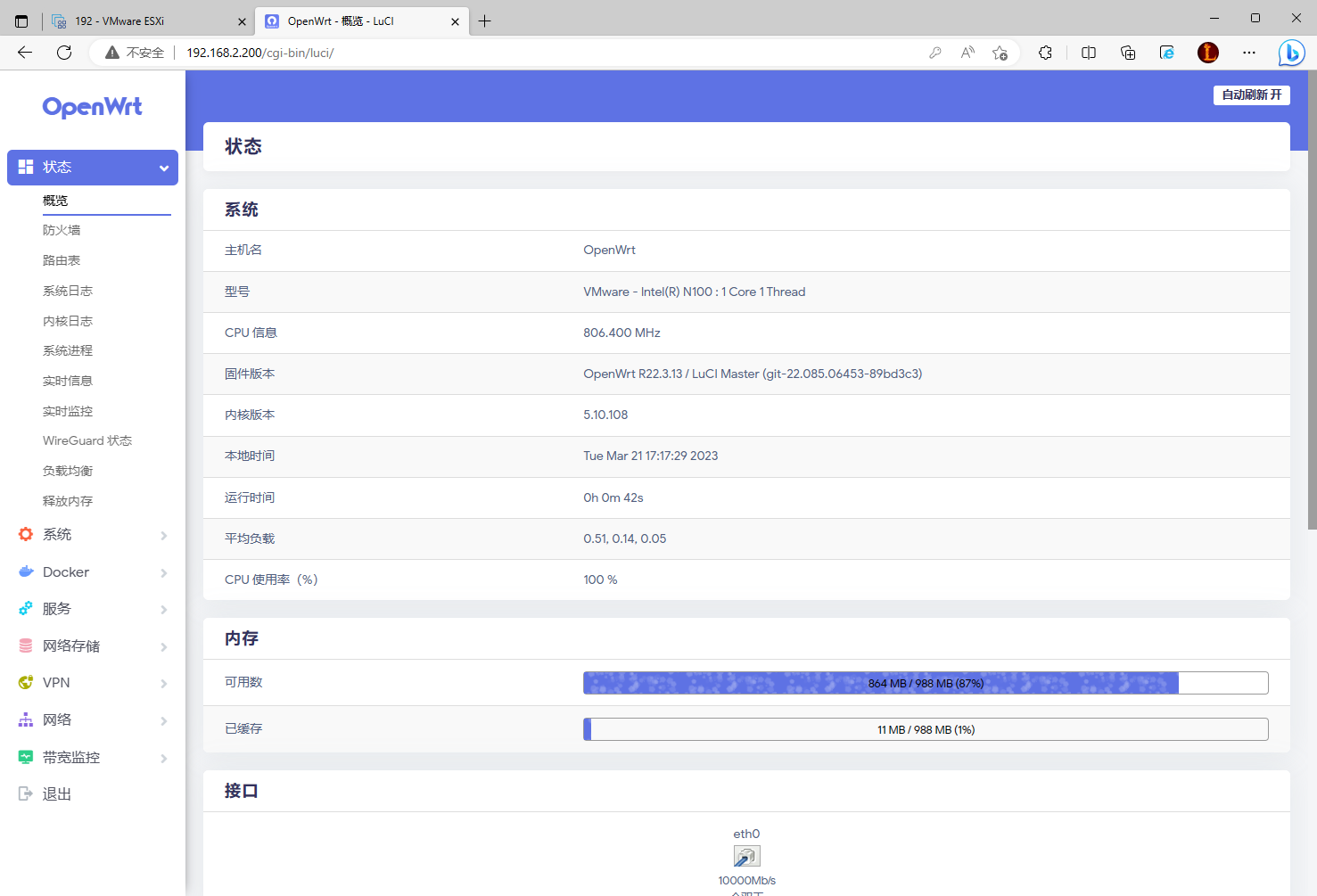Toggle the 自动刷新 开 button
Image resolution: width=1317 pixels, height=896 pixels.
pos(1252,95)
